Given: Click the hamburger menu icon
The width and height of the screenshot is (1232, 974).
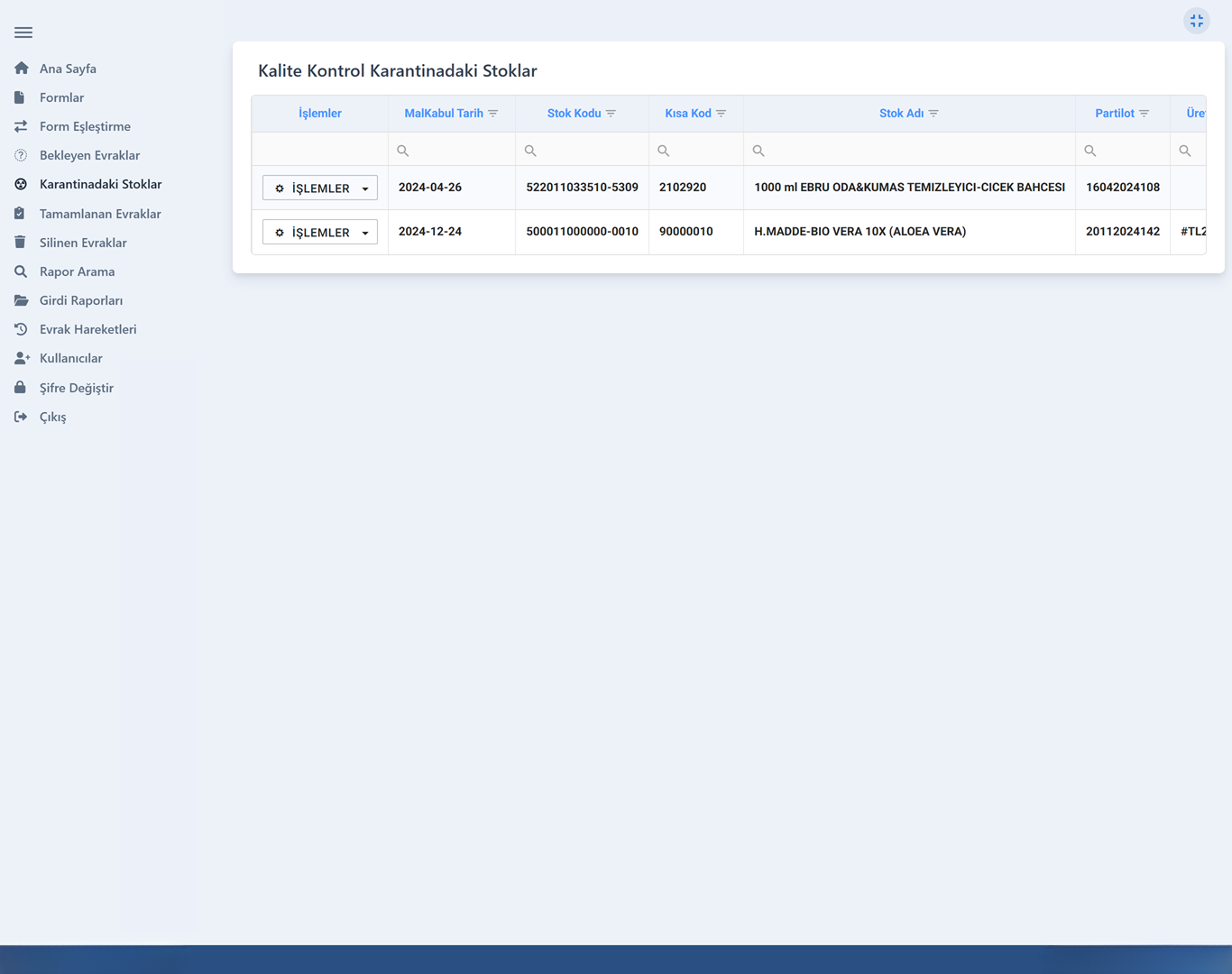Looking at the screenshot, I should pos(23,32).
